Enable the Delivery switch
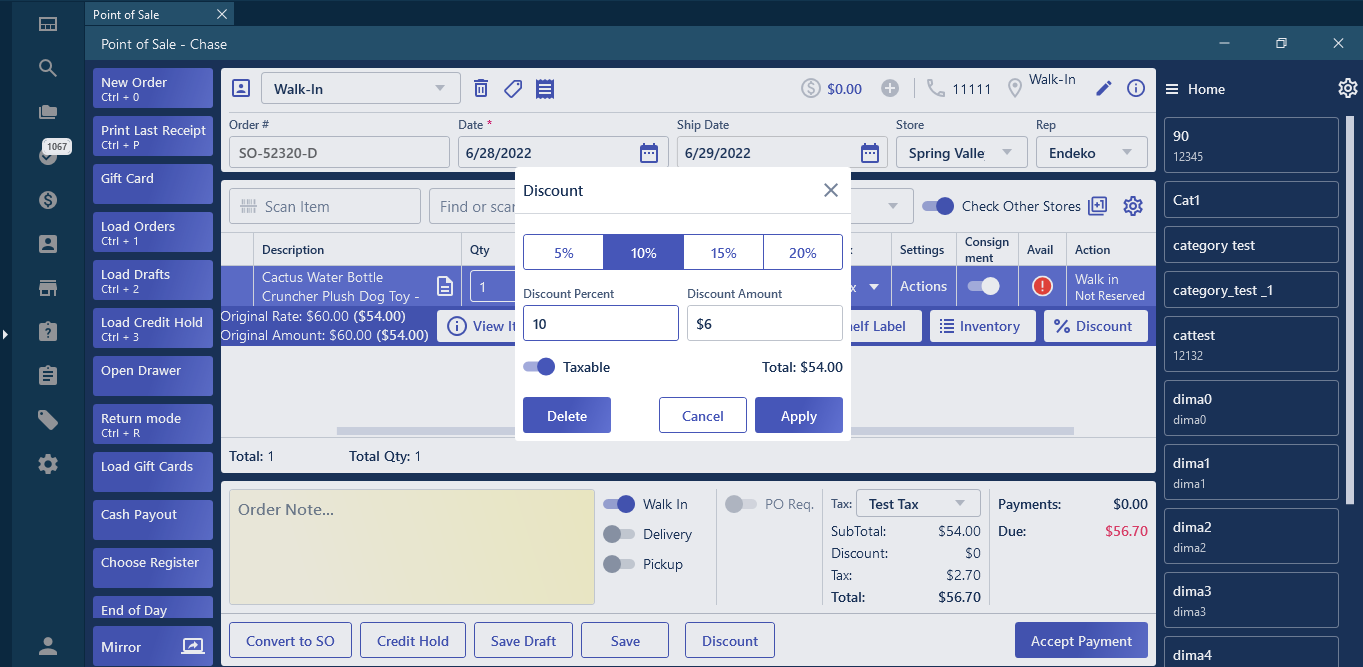1363x667 pixels. 619,534
